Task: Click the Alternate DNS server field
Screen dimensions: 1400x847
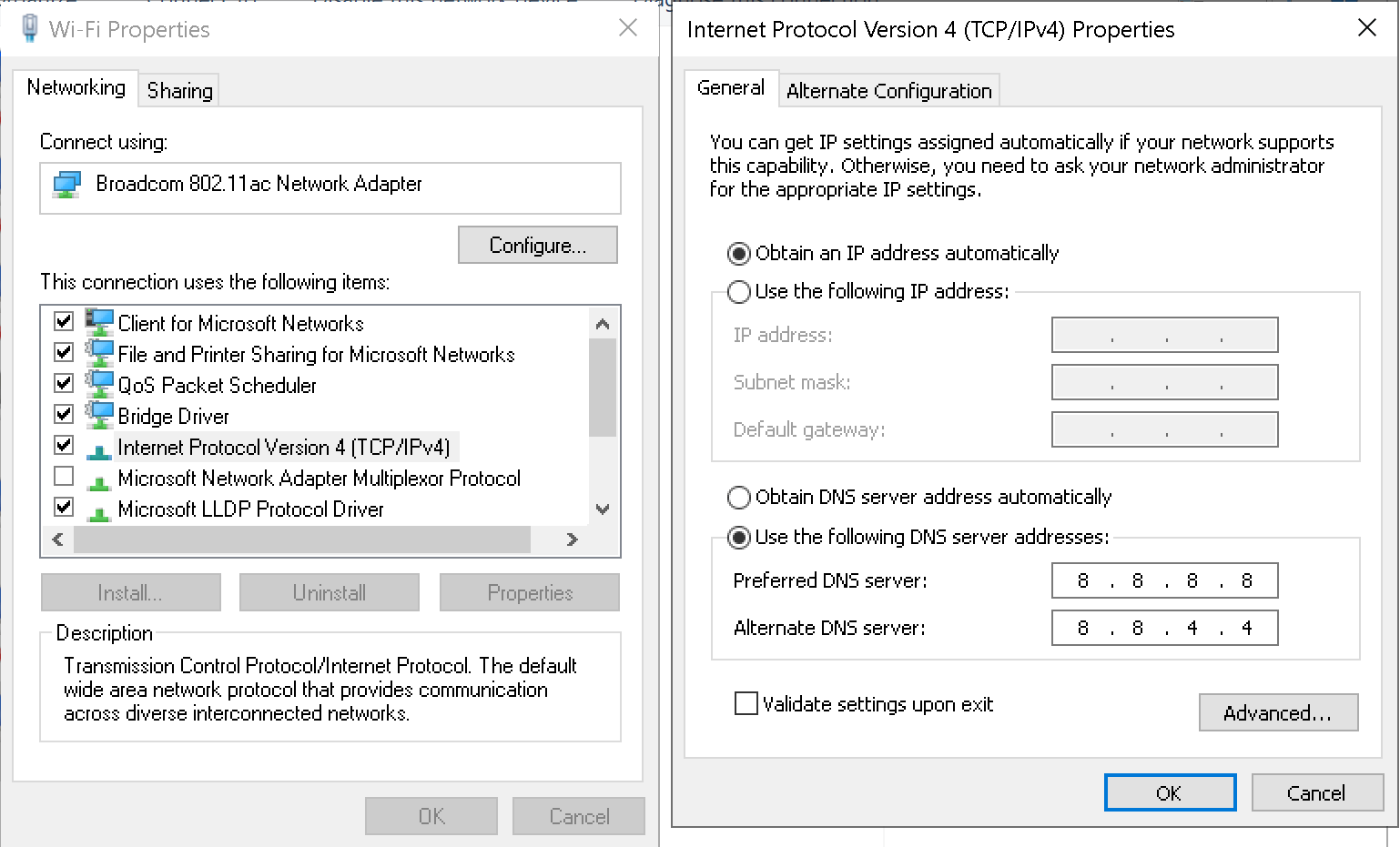Action: (1164, 627)
